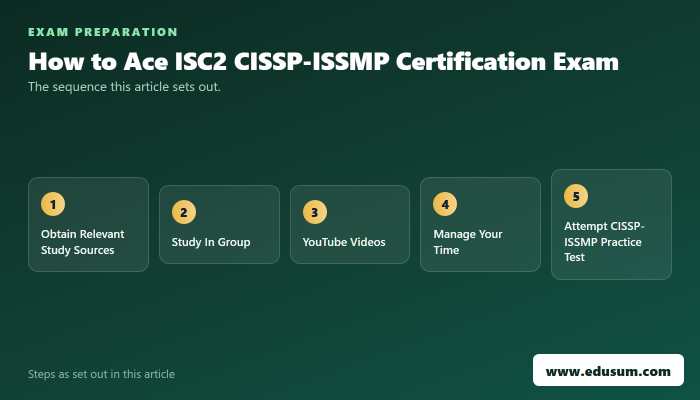Click the step 5 number badge
This screenshot has height=400, width=700.
coord(576,196)
